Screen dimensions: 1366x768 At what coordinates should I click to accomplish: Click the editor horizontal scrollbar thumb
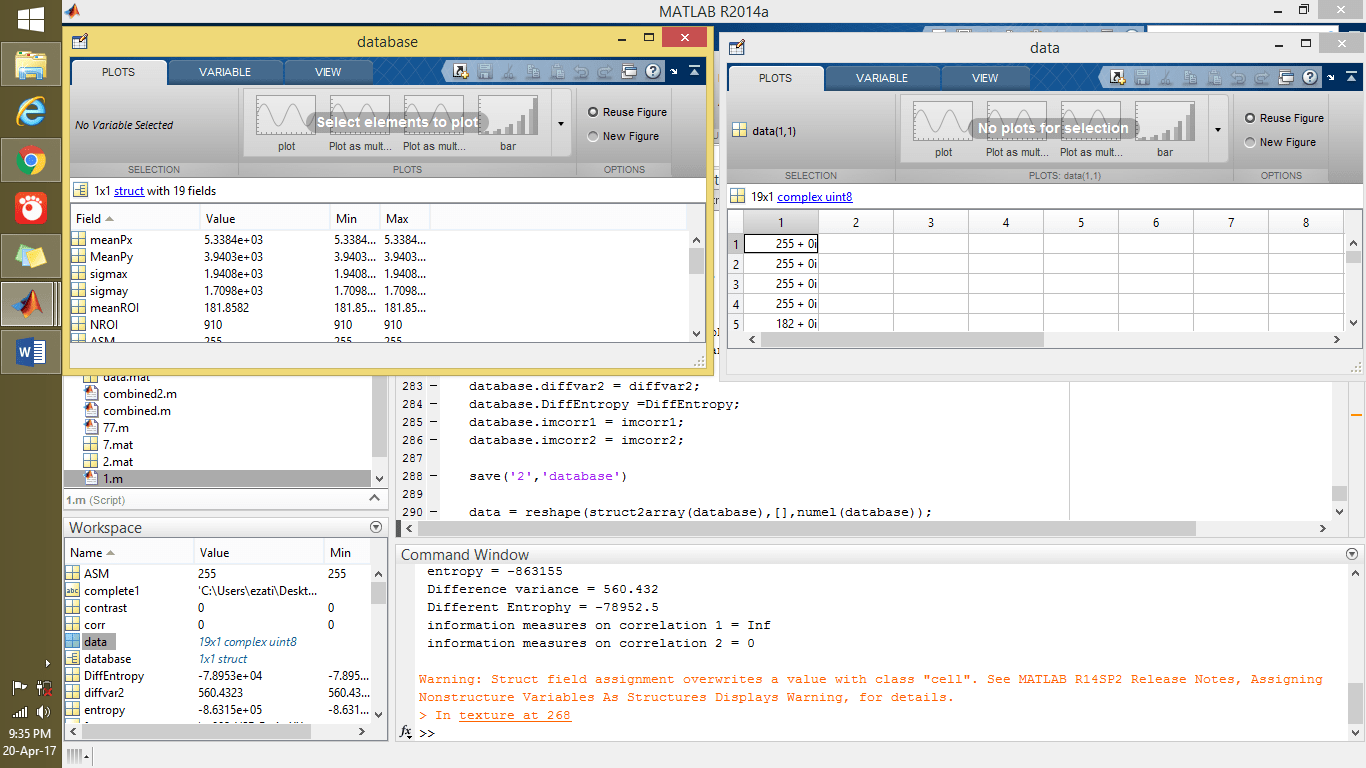808,529
